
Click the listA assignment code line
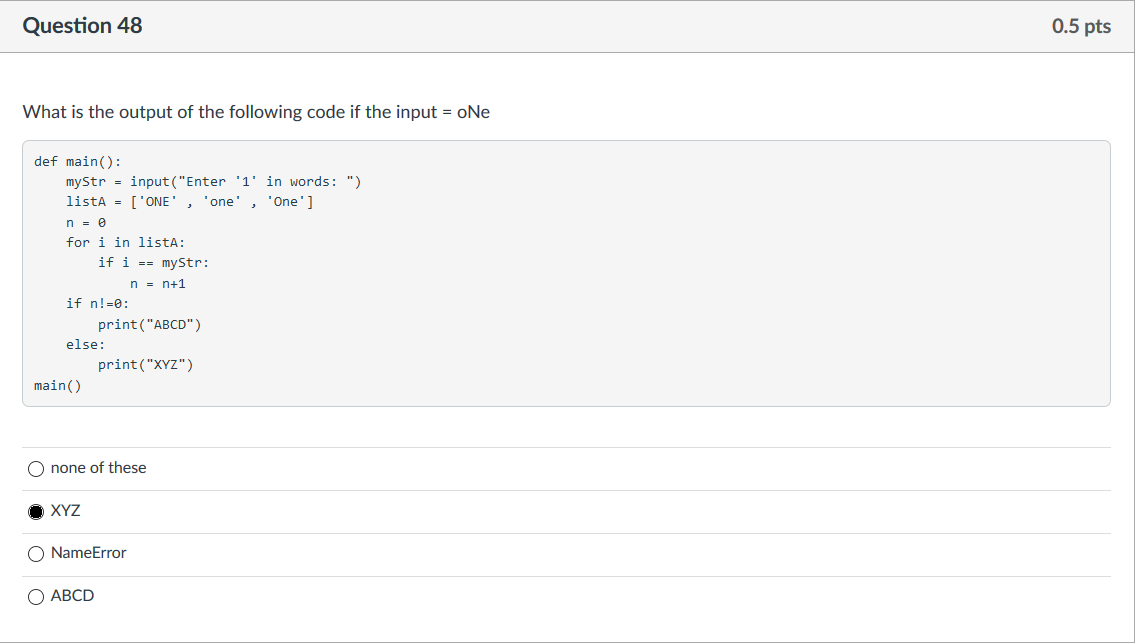[x=189, y=201]
